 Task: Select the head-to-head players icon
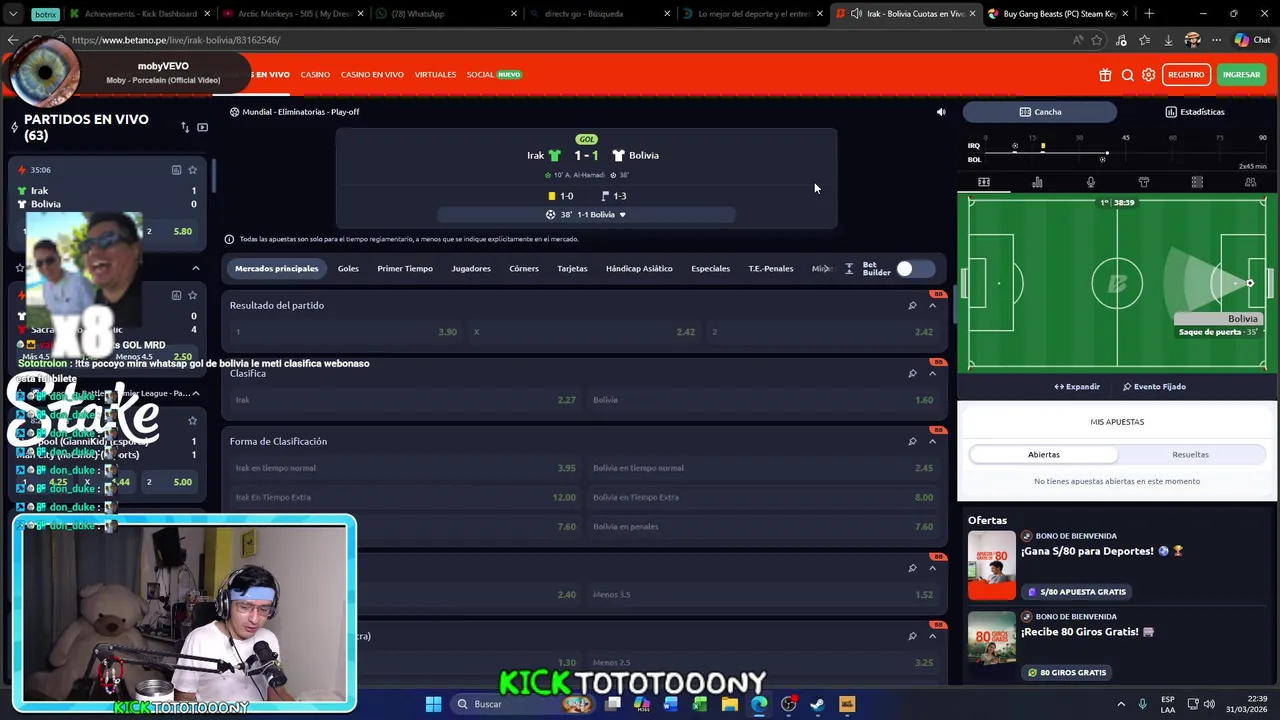tap(1250, 182)
